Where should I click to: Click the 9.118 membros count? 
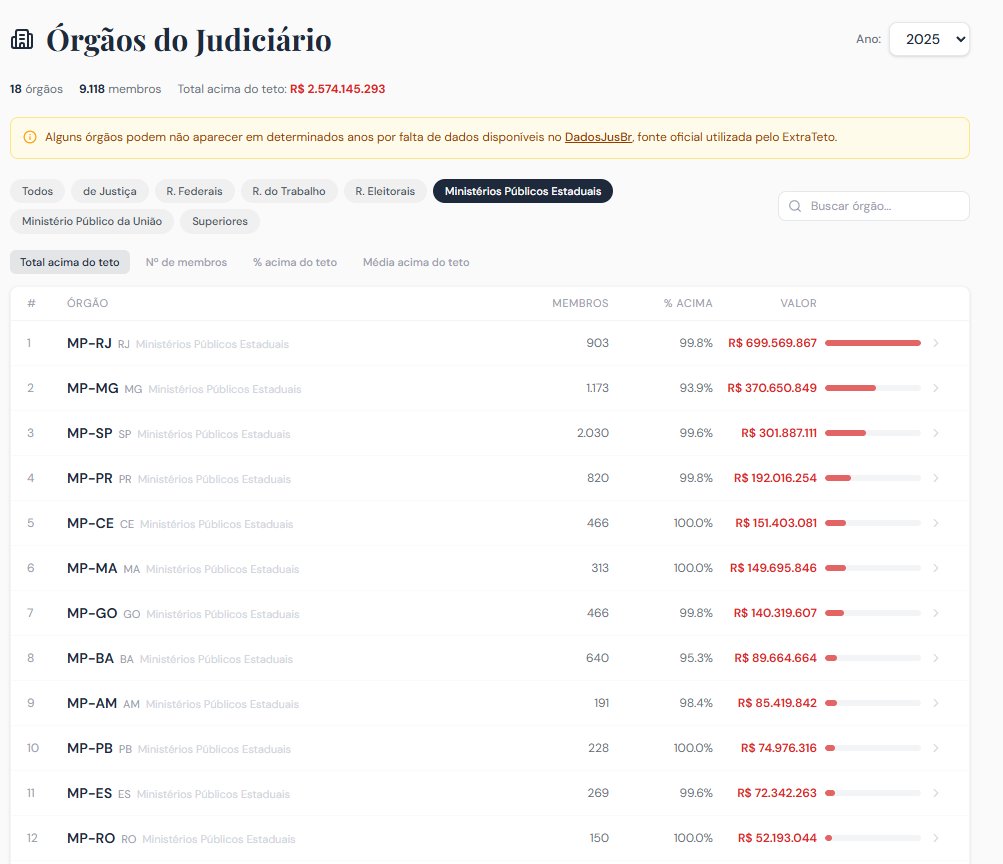coord(120,89)
